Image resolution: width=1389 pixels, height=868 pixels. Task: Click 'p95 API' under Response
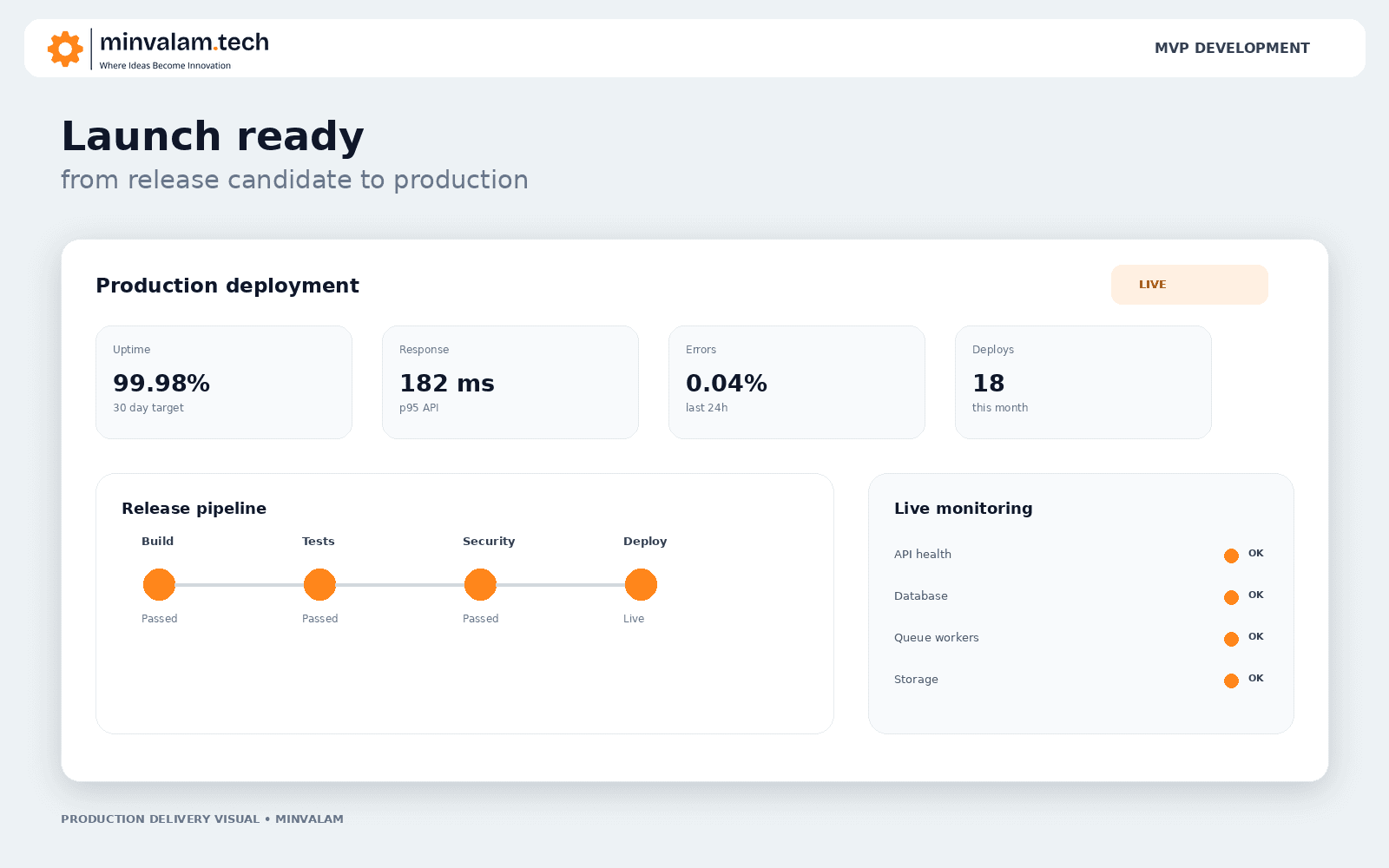tap(418, 408)
